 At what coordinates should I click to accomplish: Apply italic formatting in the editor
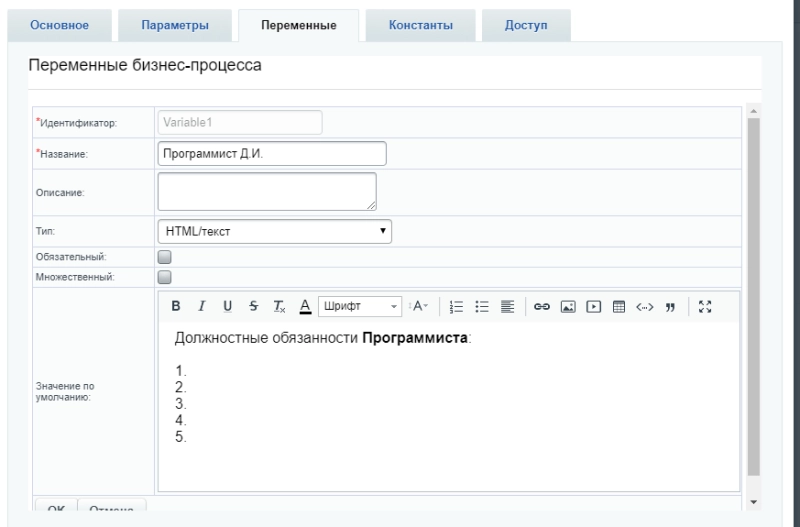[201, 306]
